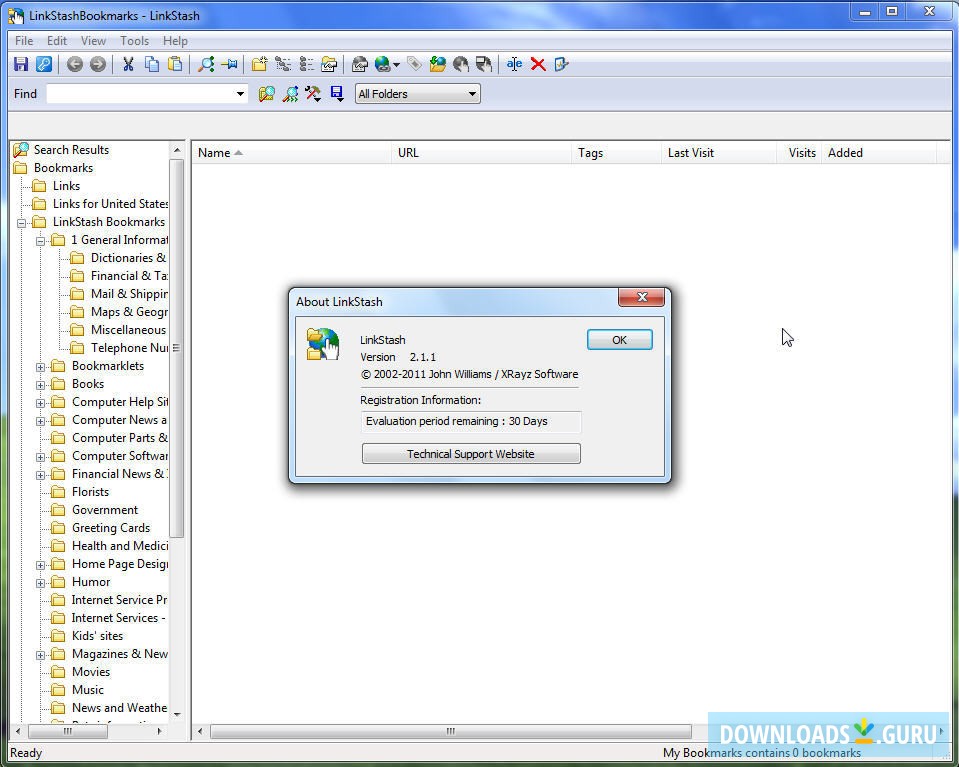The image size is (959, 767).
Task: Open the Tools menu
Action: [x=134, y=41]
